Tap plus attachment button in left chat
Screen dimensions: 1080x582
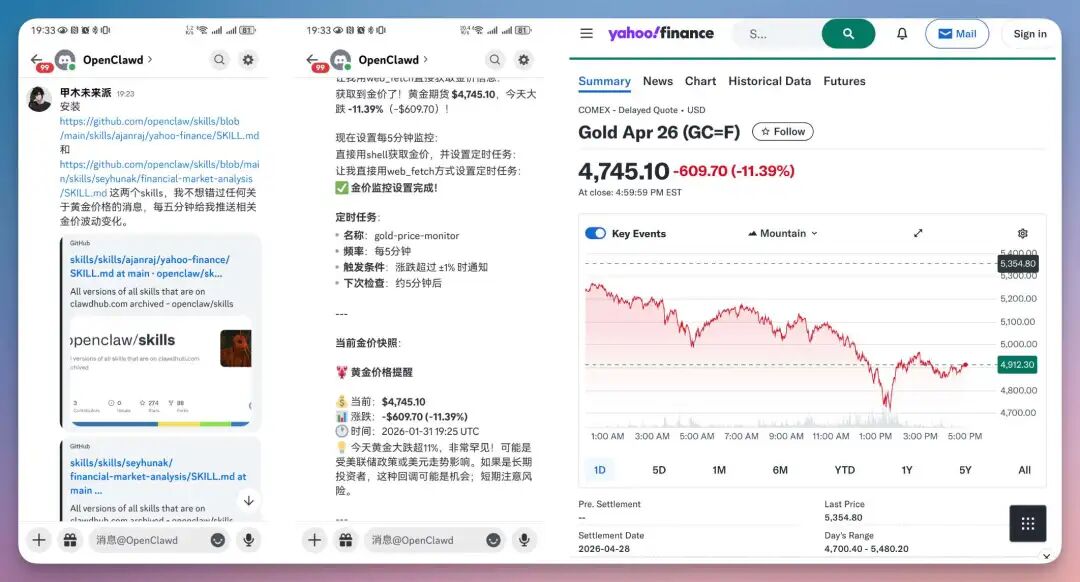[x=39, y=540]
